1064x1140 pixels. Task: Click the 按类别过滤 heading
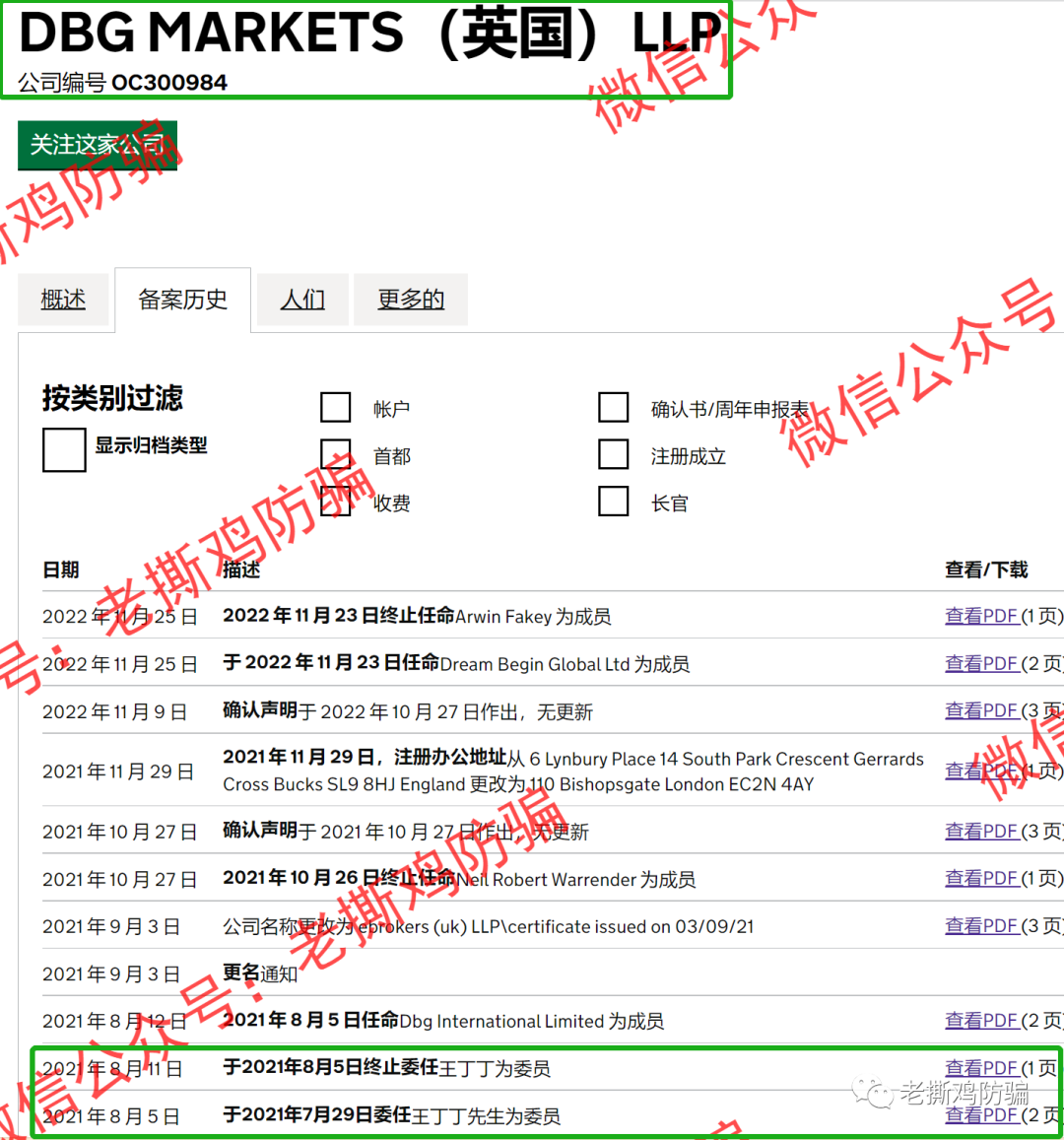112,398
